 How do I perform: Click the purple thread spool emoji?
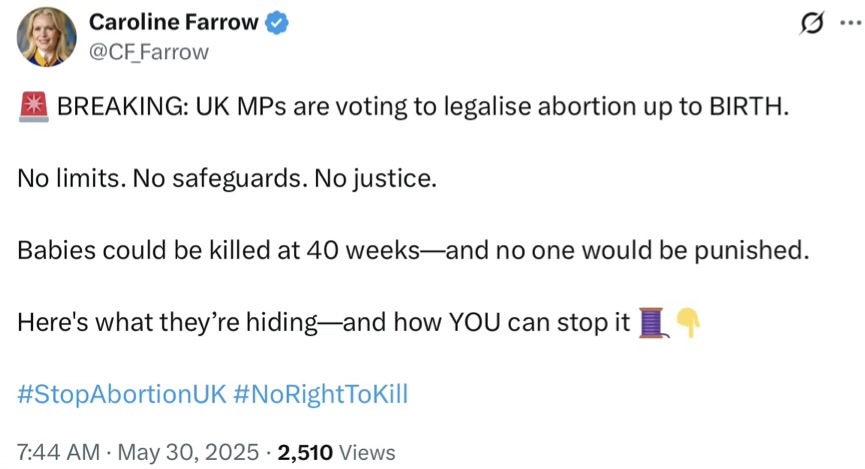point(651,322)
